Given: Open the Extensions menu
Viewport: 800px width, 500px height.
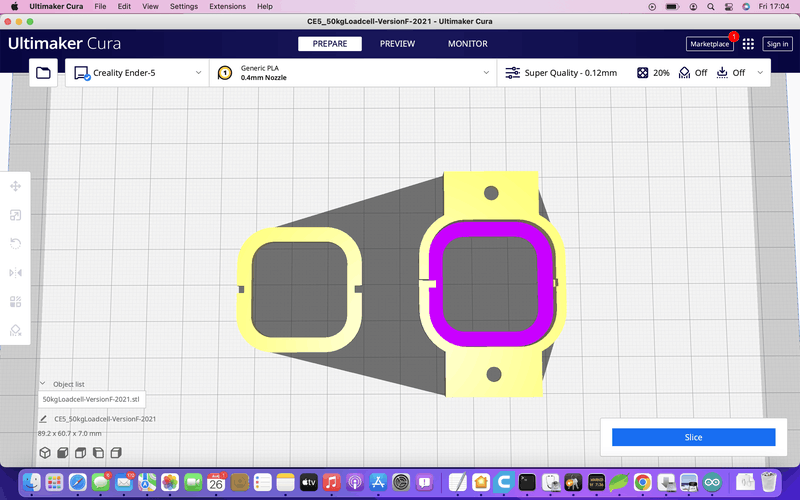Looking at the screenshot, I should point(227,6).
